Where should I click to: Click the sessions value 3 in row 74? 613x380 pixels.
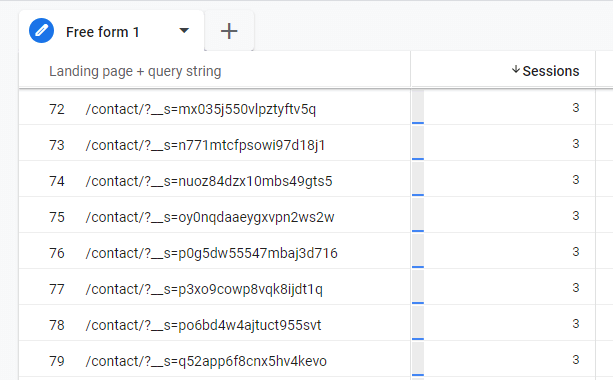pos(575,179)
